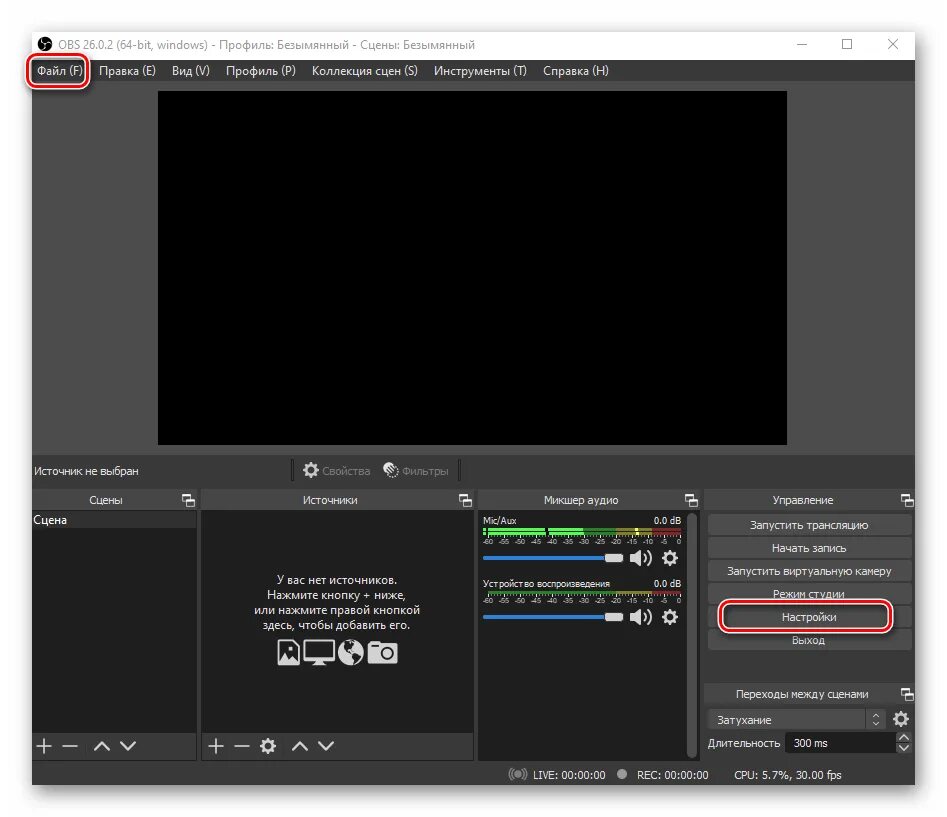Click the camera source icon

(382, 652)
